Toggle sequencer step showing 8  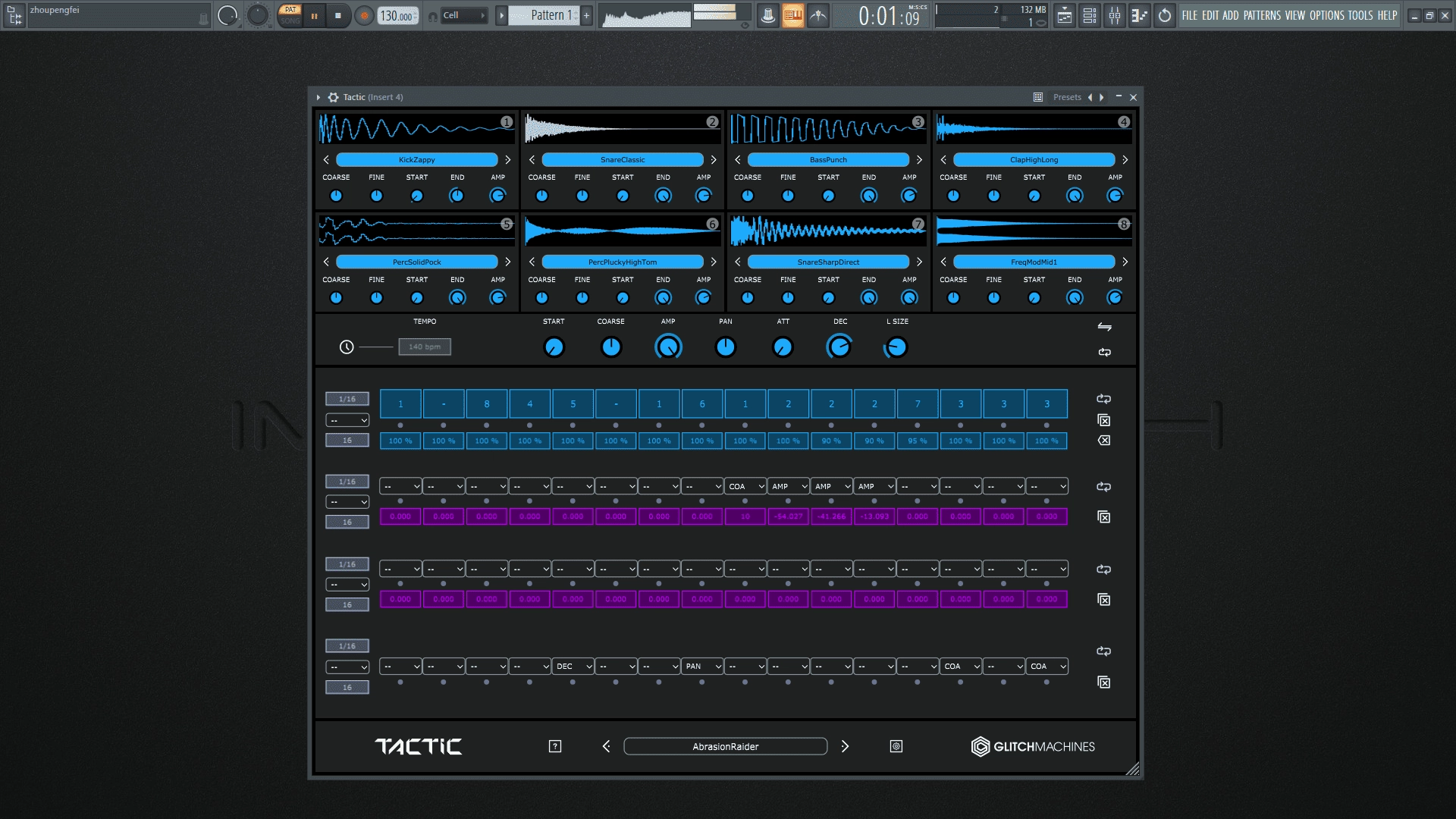pos(487,404)
